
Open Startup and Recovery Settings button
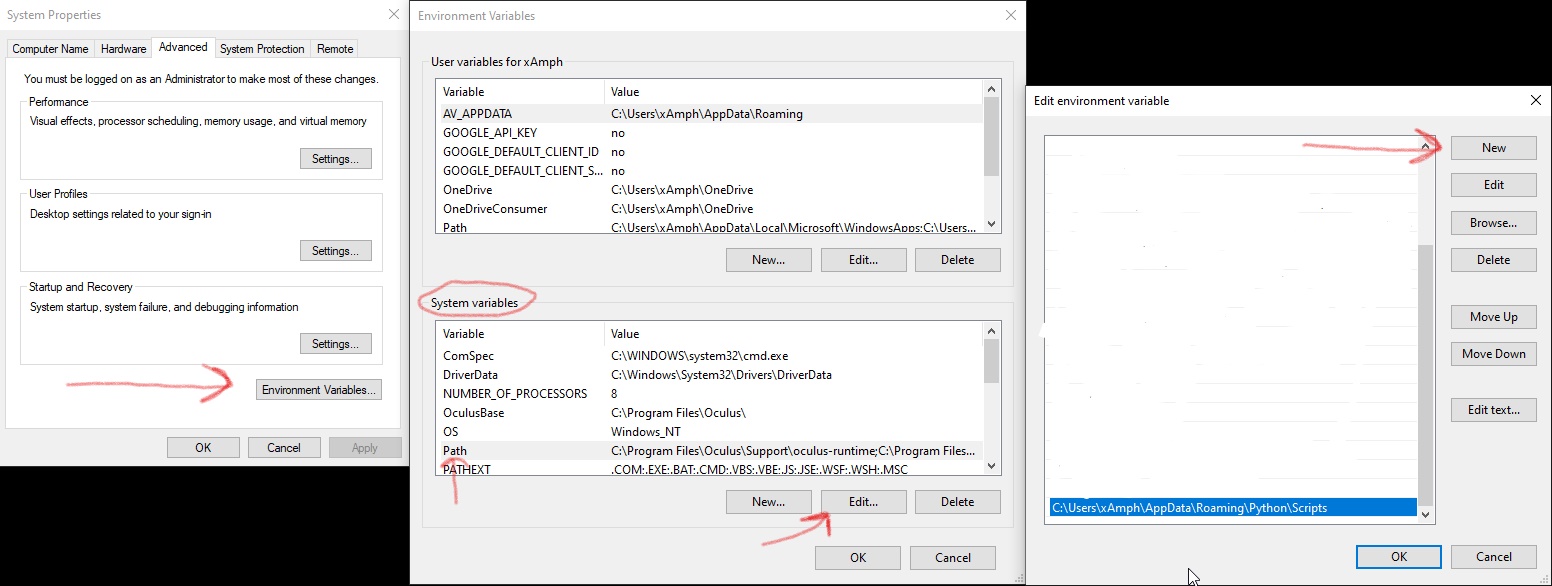pos(335,344)
